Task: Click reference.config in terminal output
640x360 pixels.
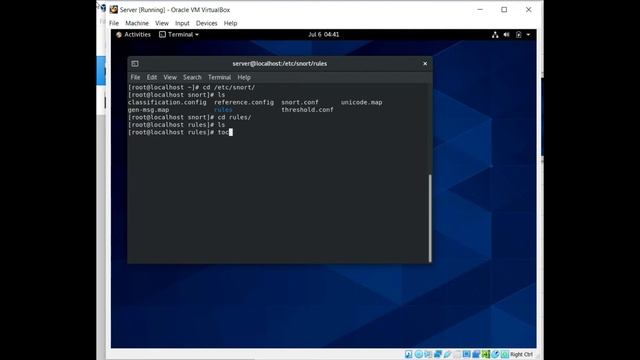Action: [x=244, y=102]
